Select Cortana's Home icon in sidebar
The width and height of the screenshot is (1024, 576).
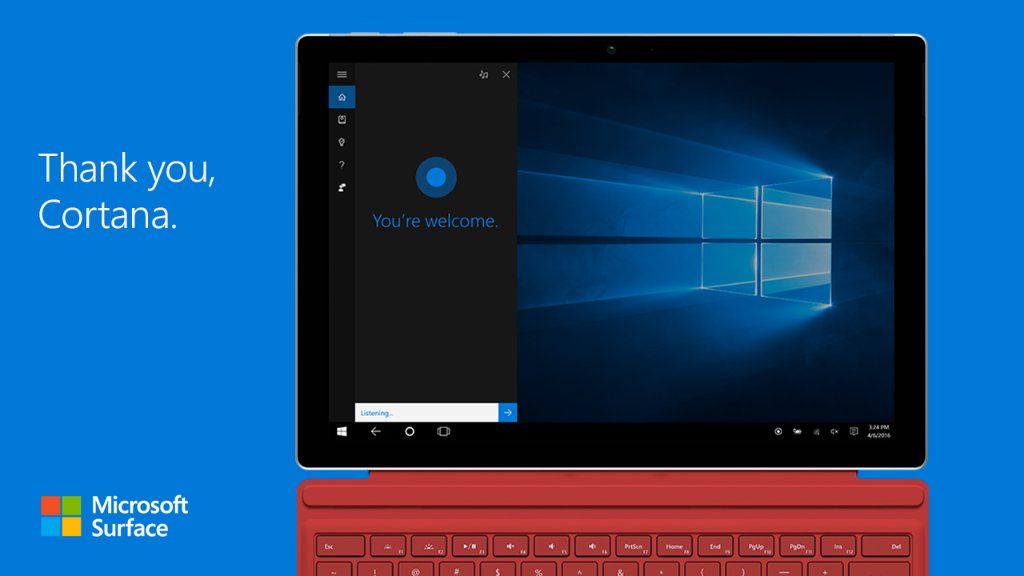tap(342, 97)
